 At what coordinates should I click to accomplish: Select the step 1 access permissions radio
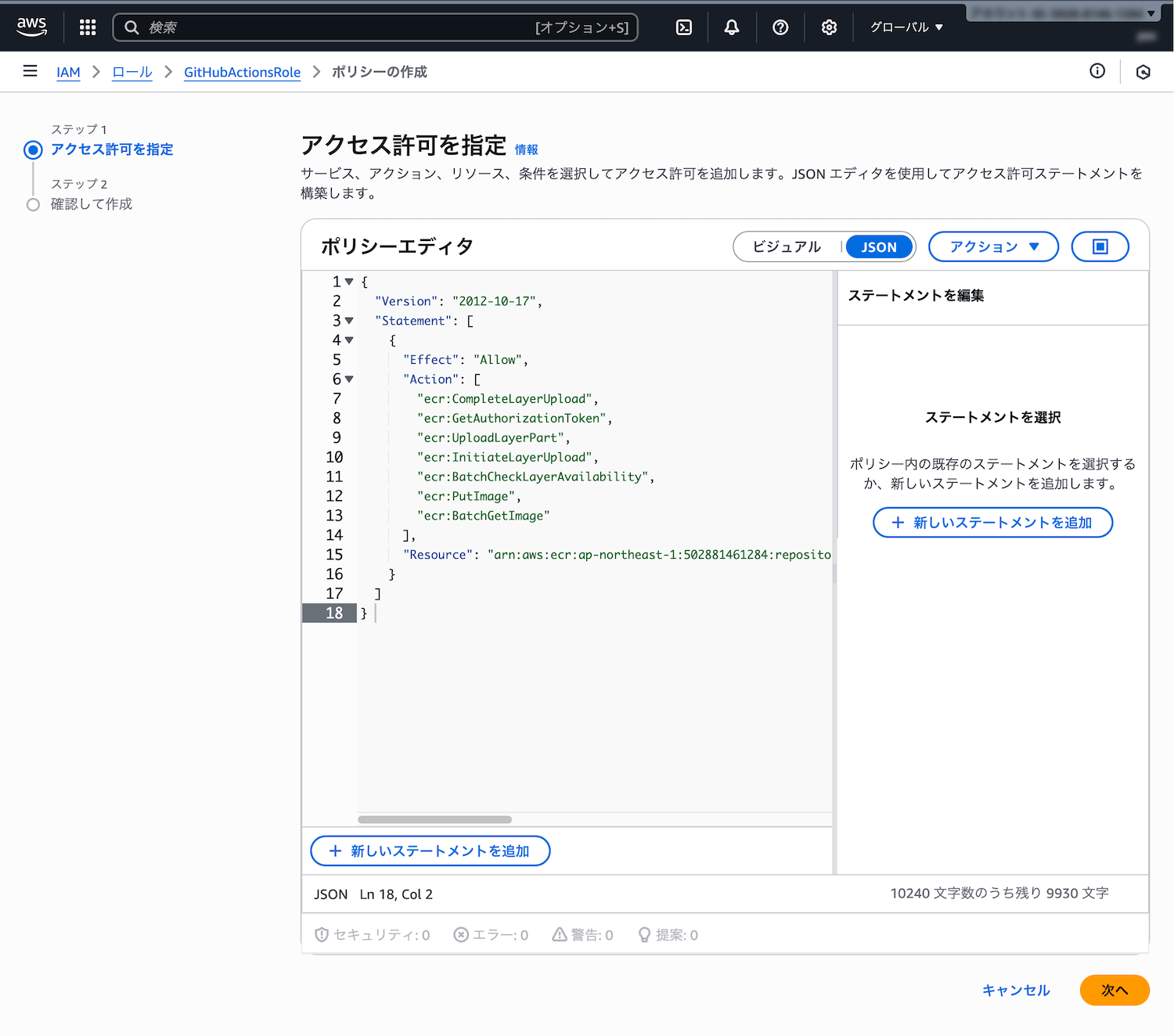[33, 149]
